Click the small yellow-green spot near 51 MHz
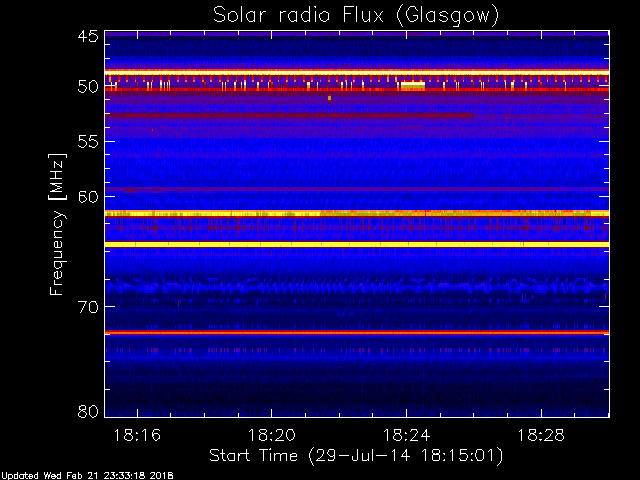This screenshot has width=640, height=480. click(329, 98)
